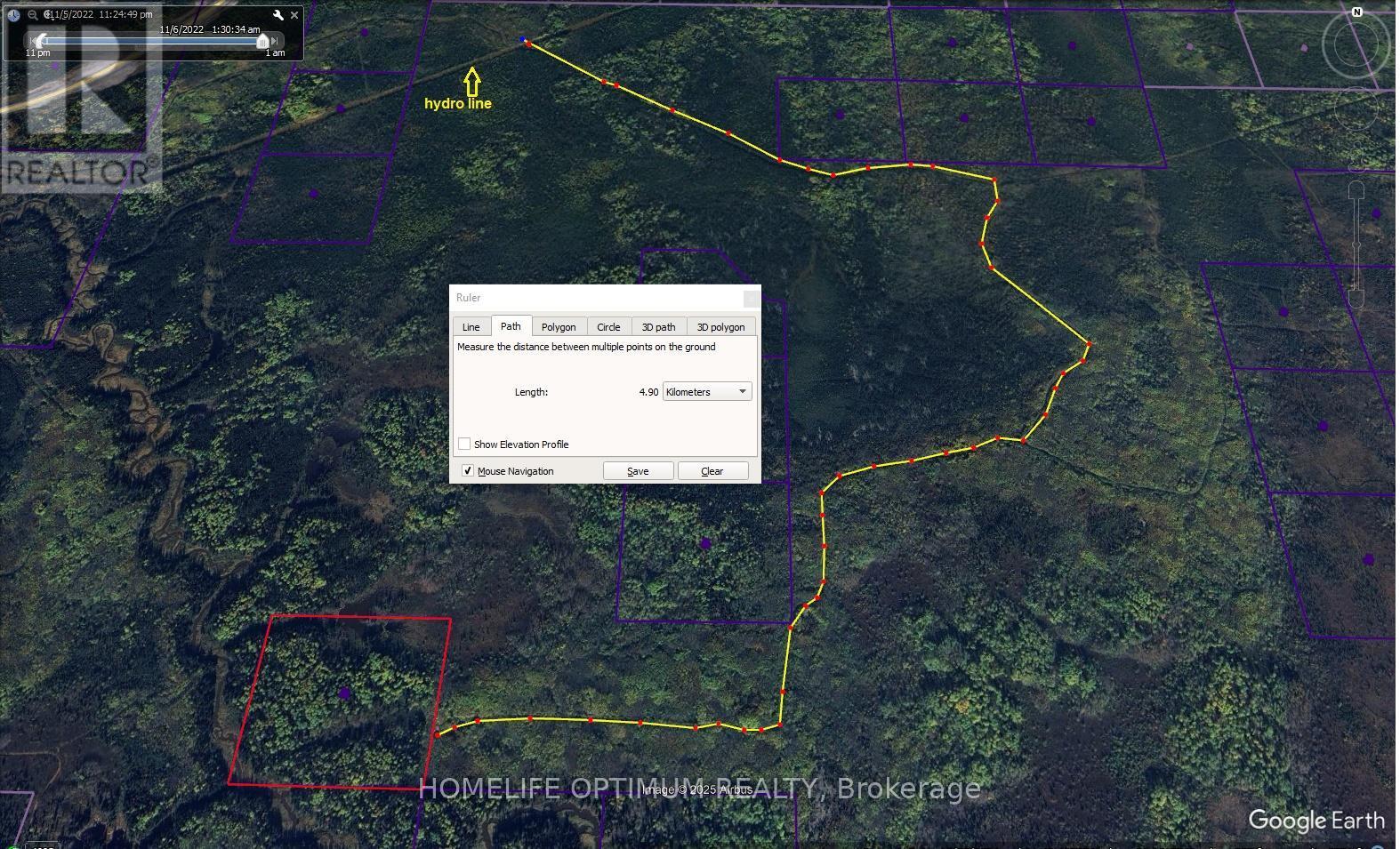This screenshot has height=849, width=1400.
Task: Switch to the Polygon tab
Action: pyautogui.click(x=559, y=327)
